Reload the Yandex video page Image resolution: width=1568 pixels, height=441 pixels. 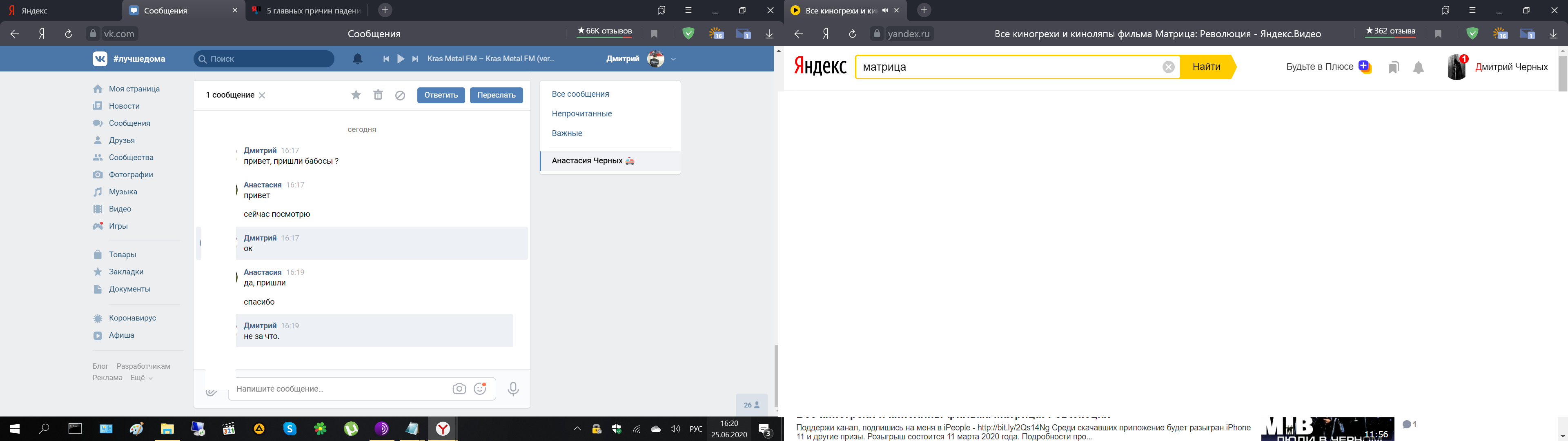click(853, 34)
